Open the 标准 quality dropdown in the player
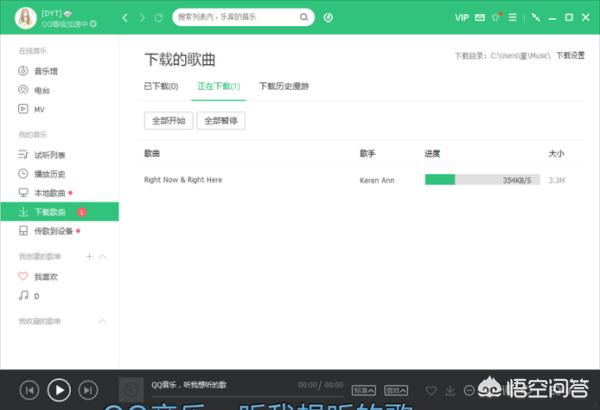The image size is (600, 410). (364, 389)
